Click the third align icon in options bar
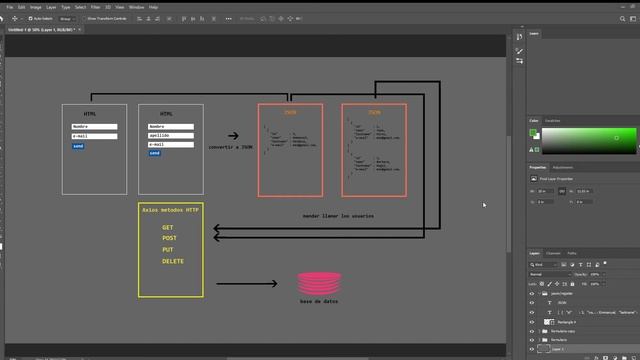Image resolution: width=640 pixels, height=360 pixels. 158,19
